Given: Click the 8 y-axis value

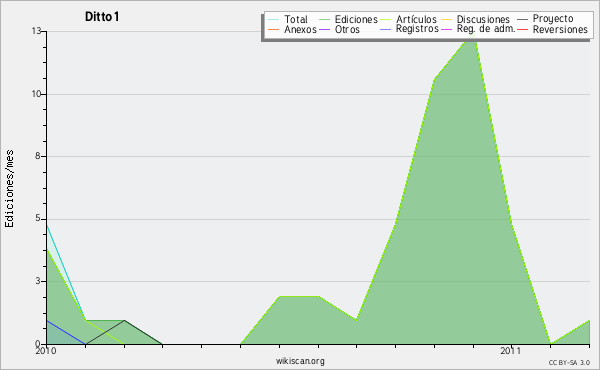Looking at the screenshot, I should [38, 156].
